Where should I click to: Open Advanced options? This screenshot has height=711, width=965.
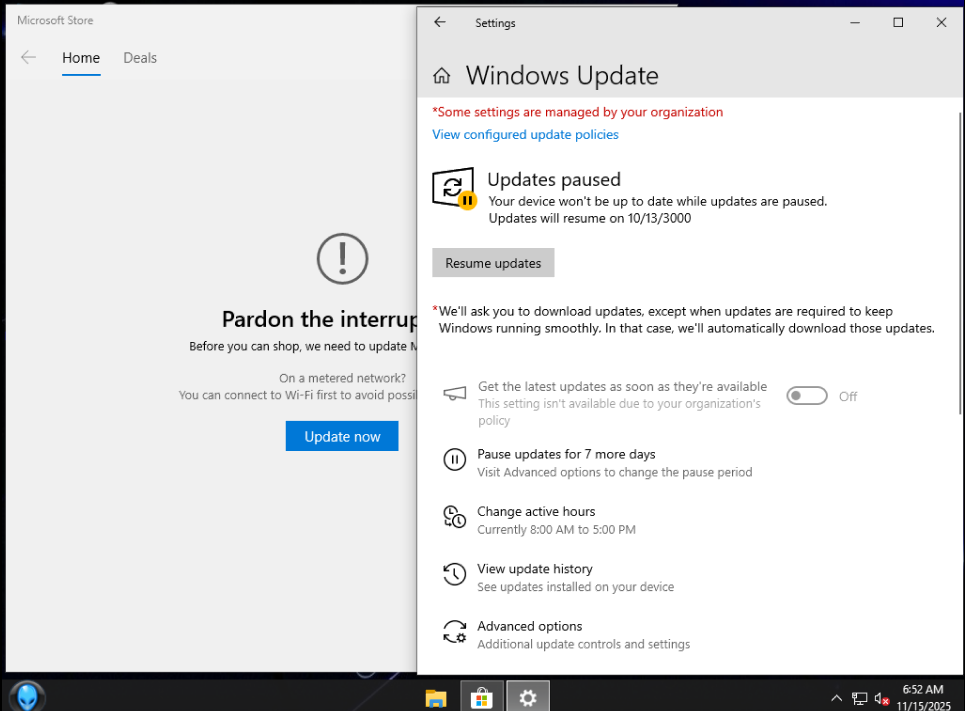(529, 626)
